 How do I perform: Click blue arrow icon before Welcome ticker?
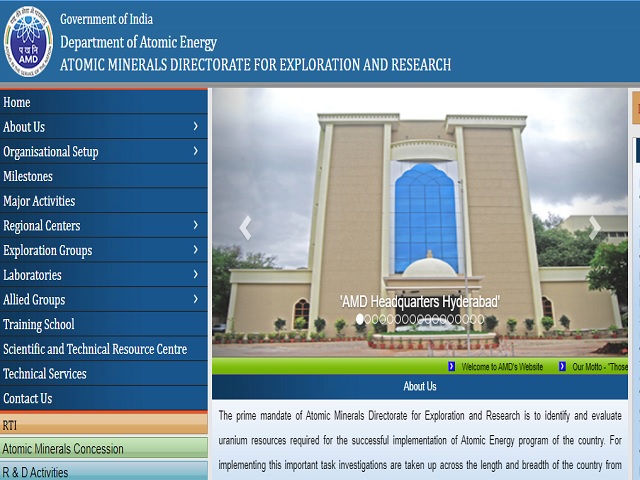pos(451,367)
